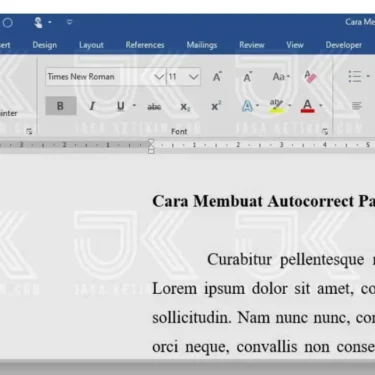Align paragraph text left
375x375 pixels.
(357, 106)
